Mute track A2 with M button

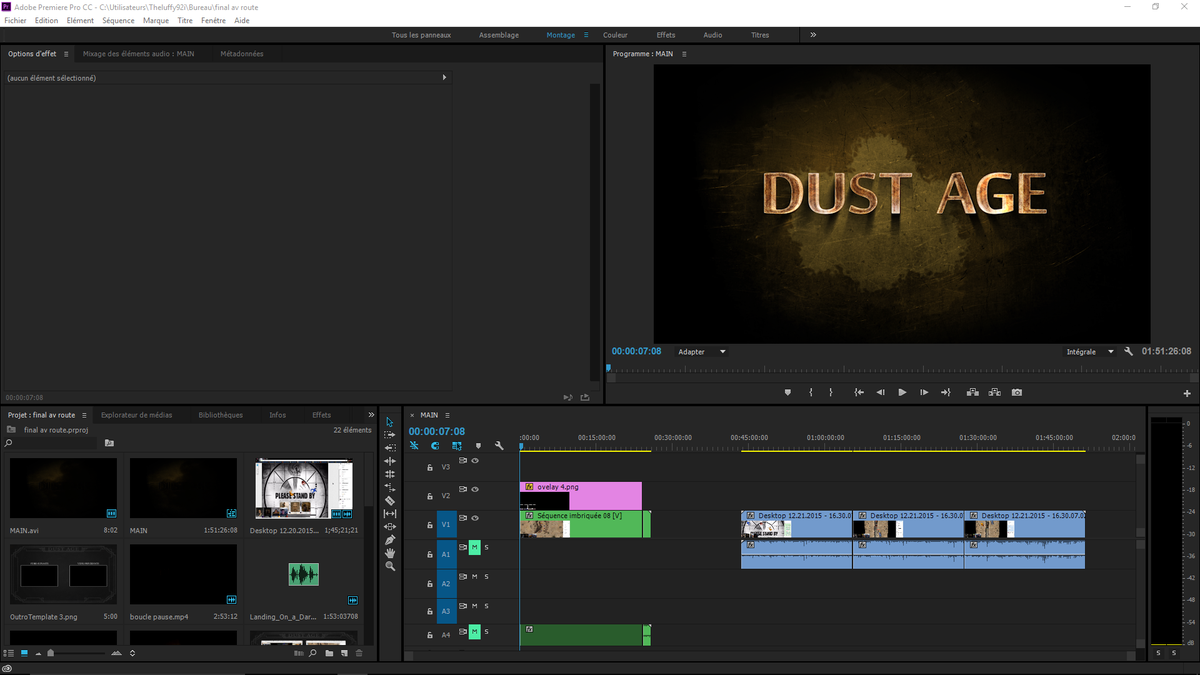475,576
